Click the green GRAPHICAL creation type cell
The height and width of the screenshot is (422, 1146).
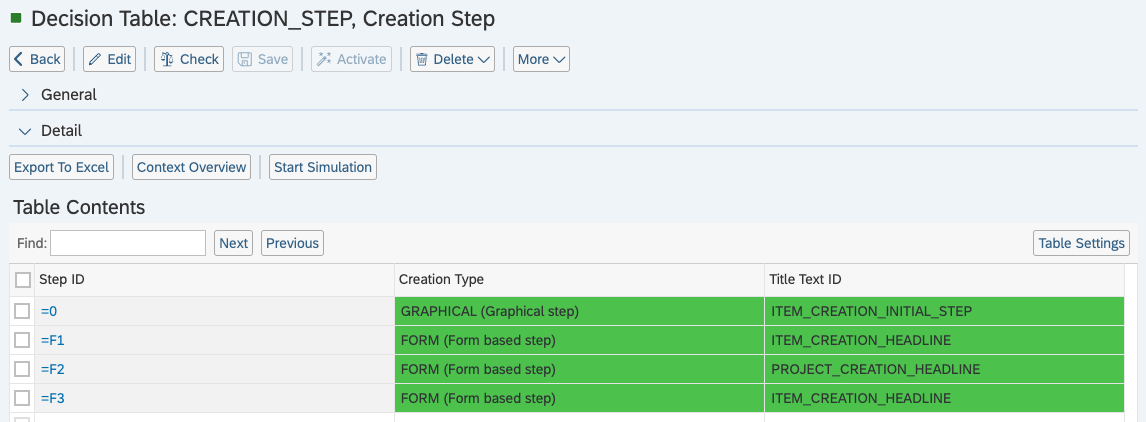[x=579, y=311]
